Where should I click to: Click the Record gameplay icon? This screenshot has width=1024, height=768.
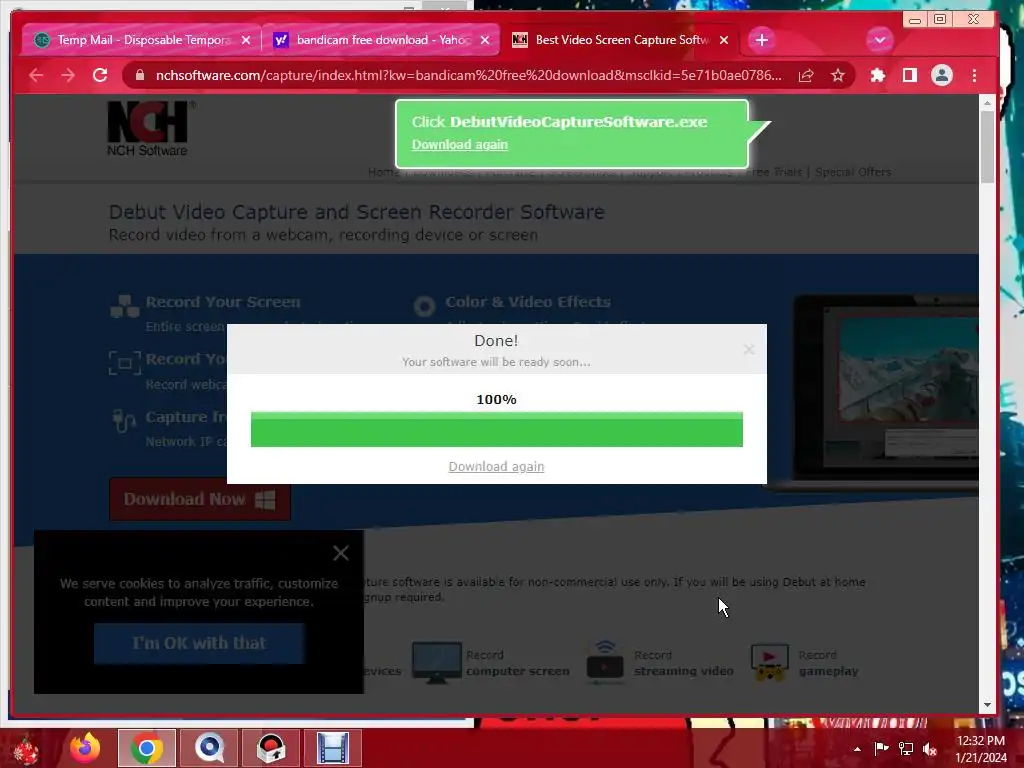point(770,662)
